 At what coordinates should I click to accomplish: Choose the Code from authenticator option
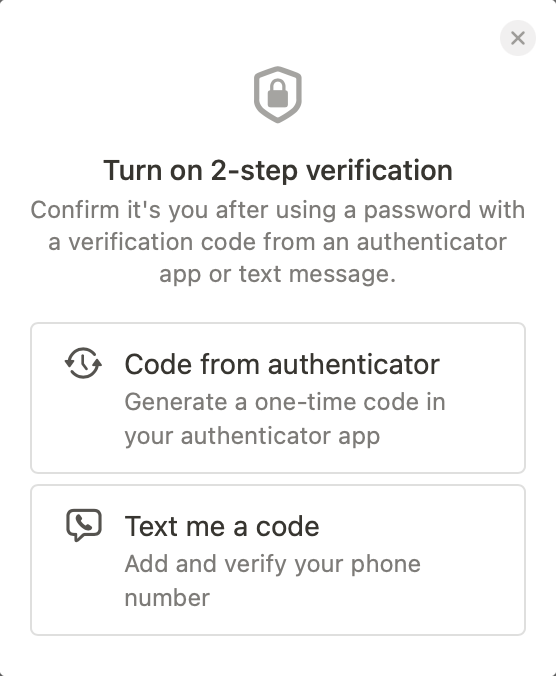pos(278,398)
